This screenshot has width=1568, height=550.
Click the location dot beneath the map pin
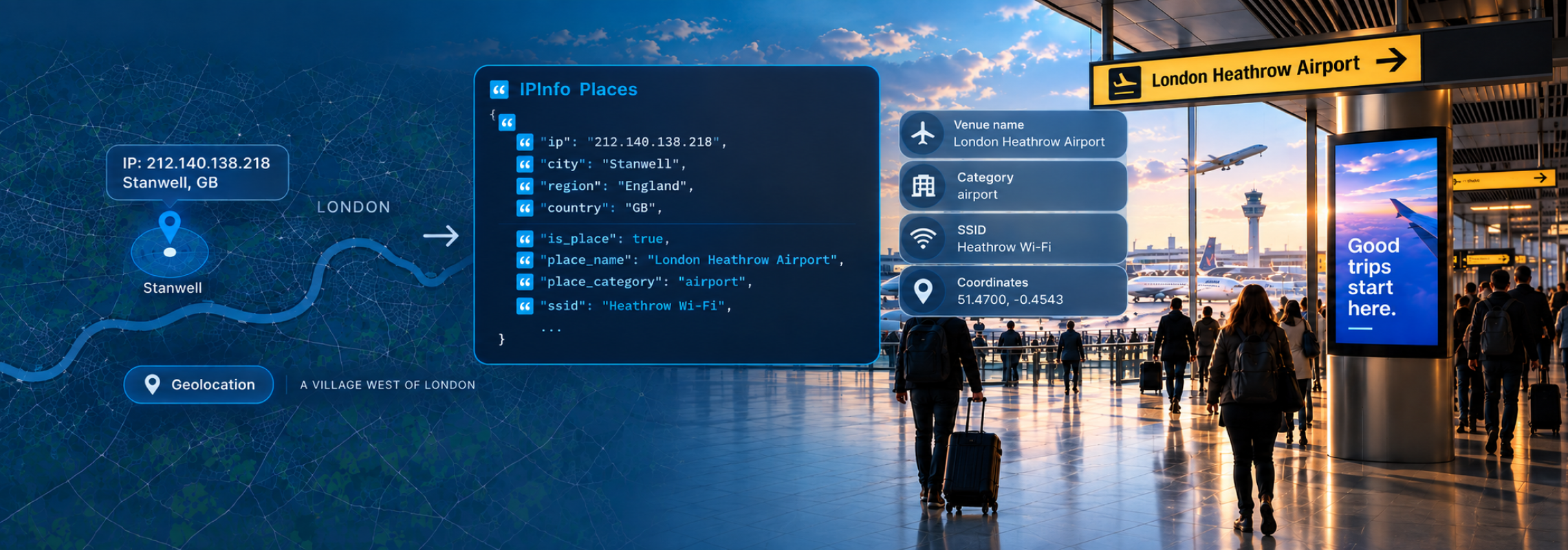pos(170,252)
